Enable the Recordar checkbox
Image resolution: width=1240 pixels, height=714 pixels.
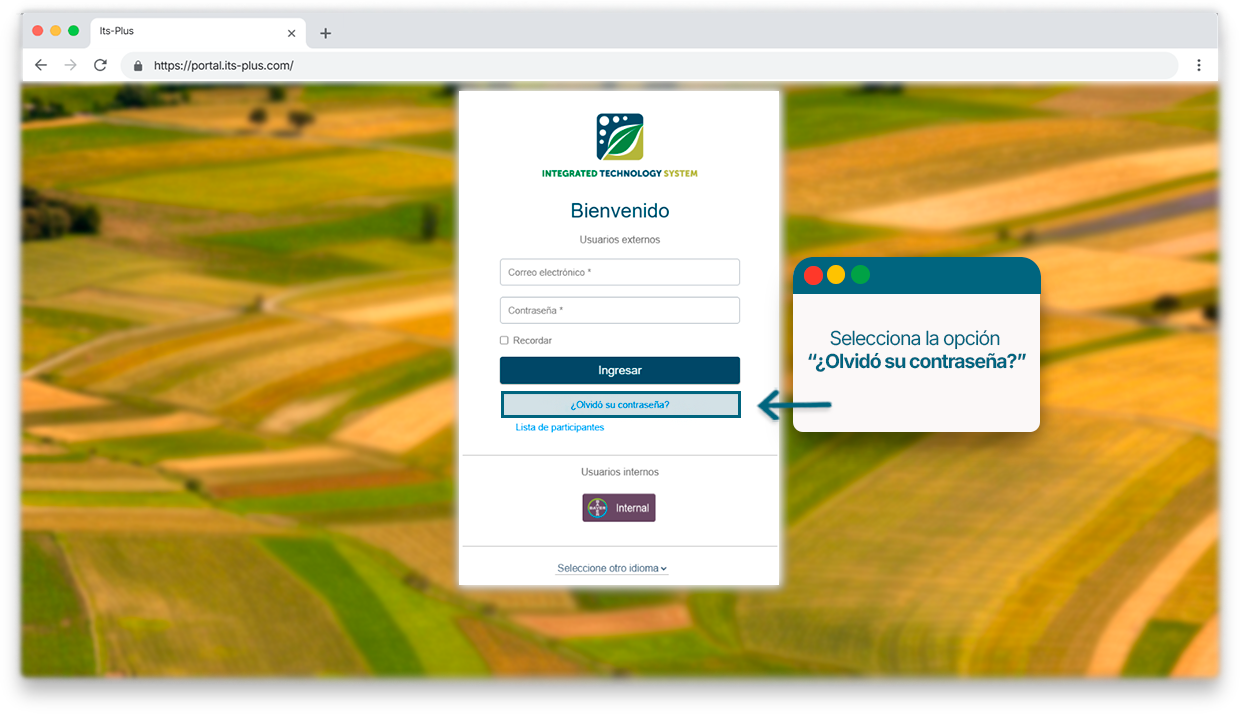tap(504, 341)
